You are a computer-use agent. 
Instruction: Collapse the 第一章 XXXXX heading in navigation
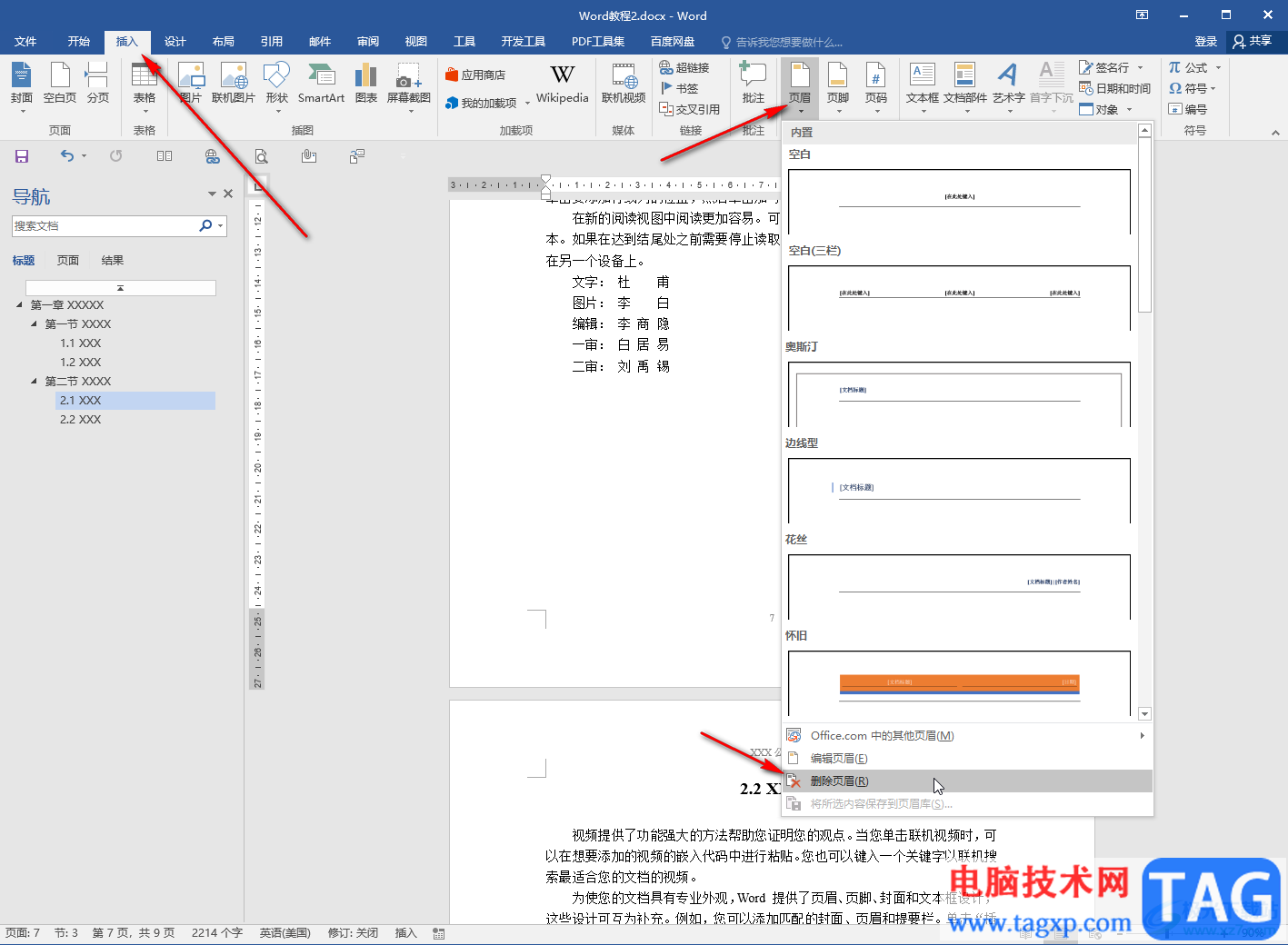point(20,304)
